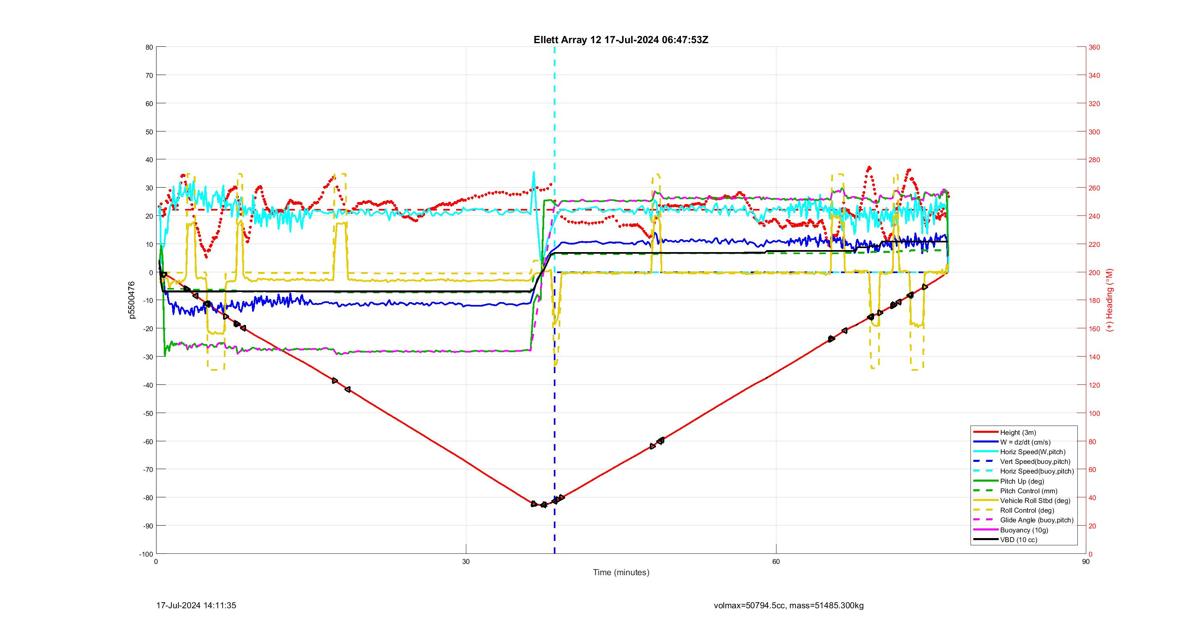This screenshot has height=622, width=1200.
Task: Click the x-axis tick label '30'
Action: pyautogui.click(x=466, y=561)
